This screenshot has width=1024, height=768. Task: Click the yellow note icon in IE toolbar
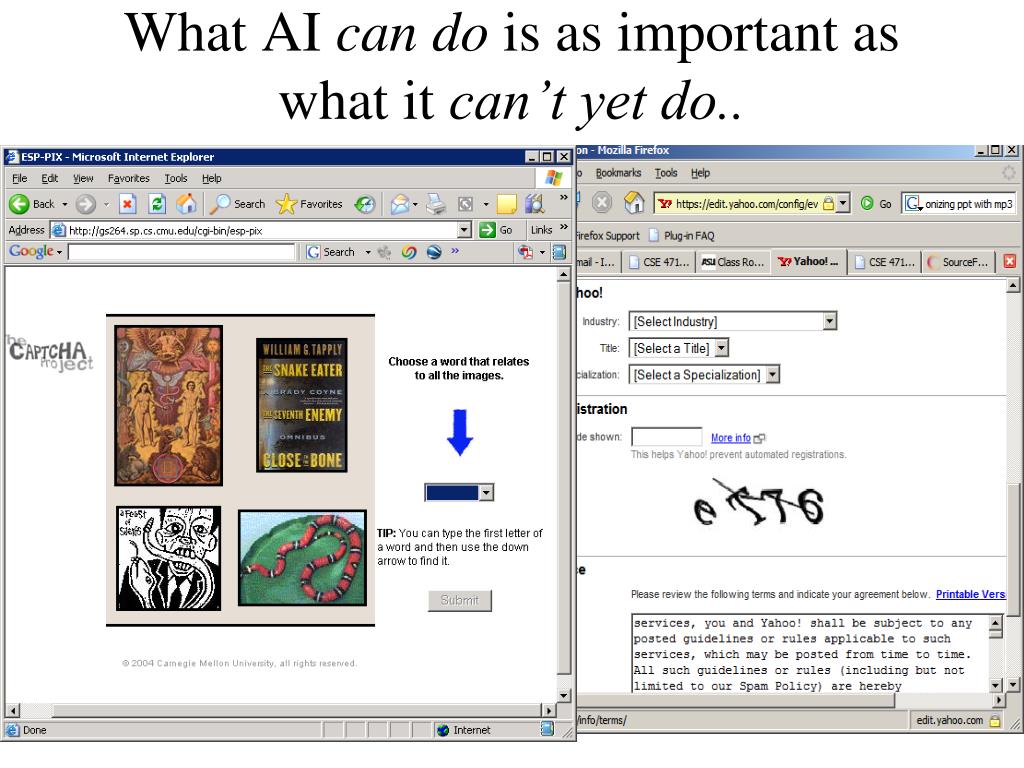coord(507,204)
